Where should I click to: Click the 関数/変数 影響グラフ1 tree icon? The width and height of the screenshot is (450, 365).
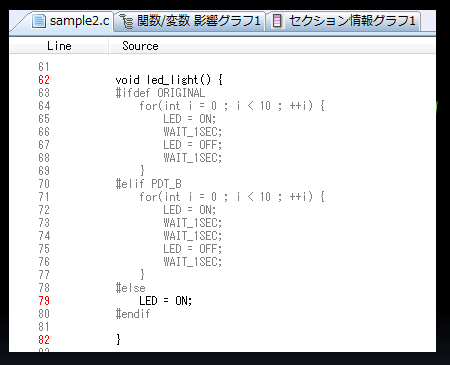point(126,21)
